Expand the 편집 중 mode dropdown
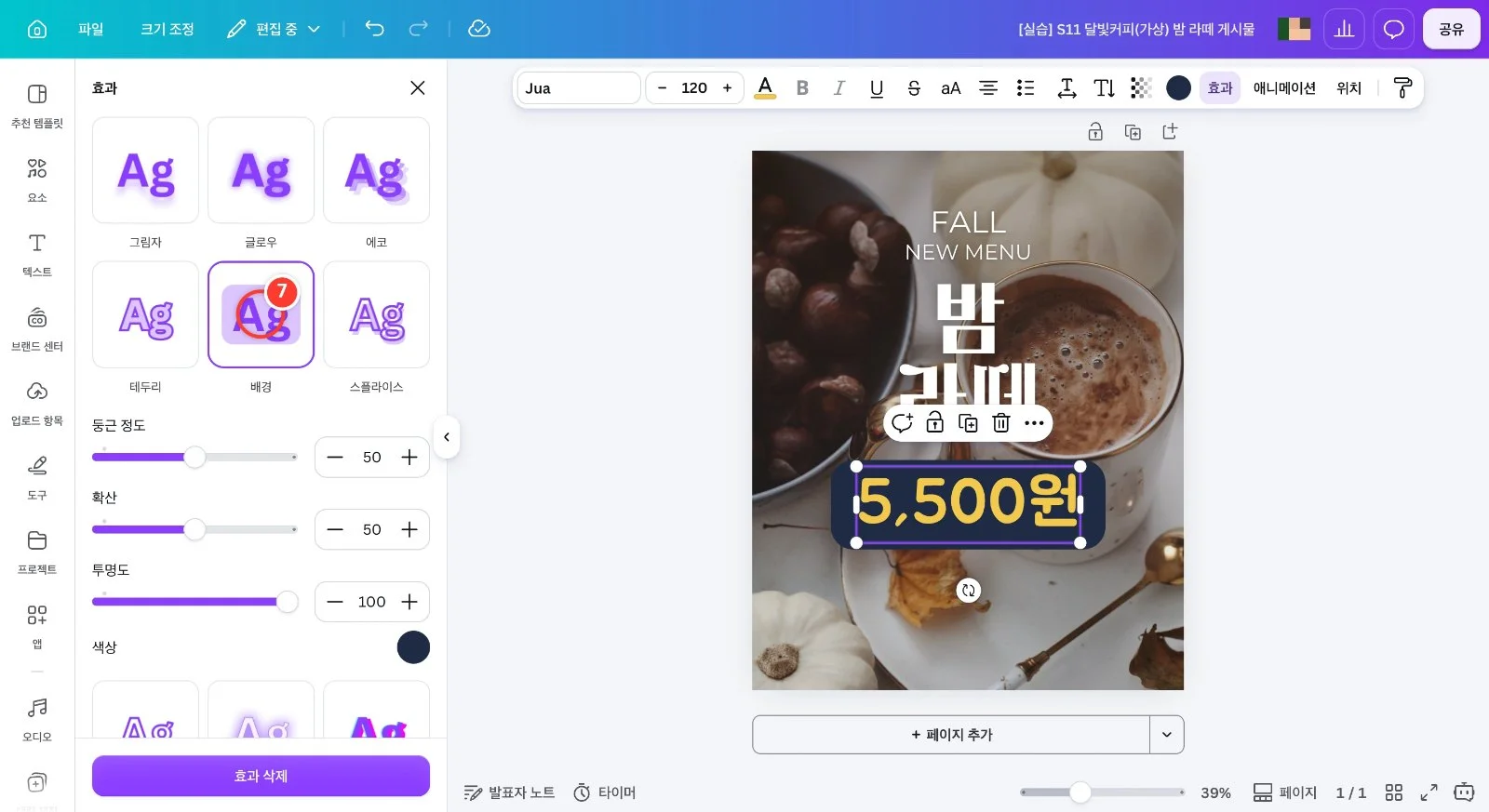Image resolution: width=1489 pixels, height=812 pixels. coord(275,29)
